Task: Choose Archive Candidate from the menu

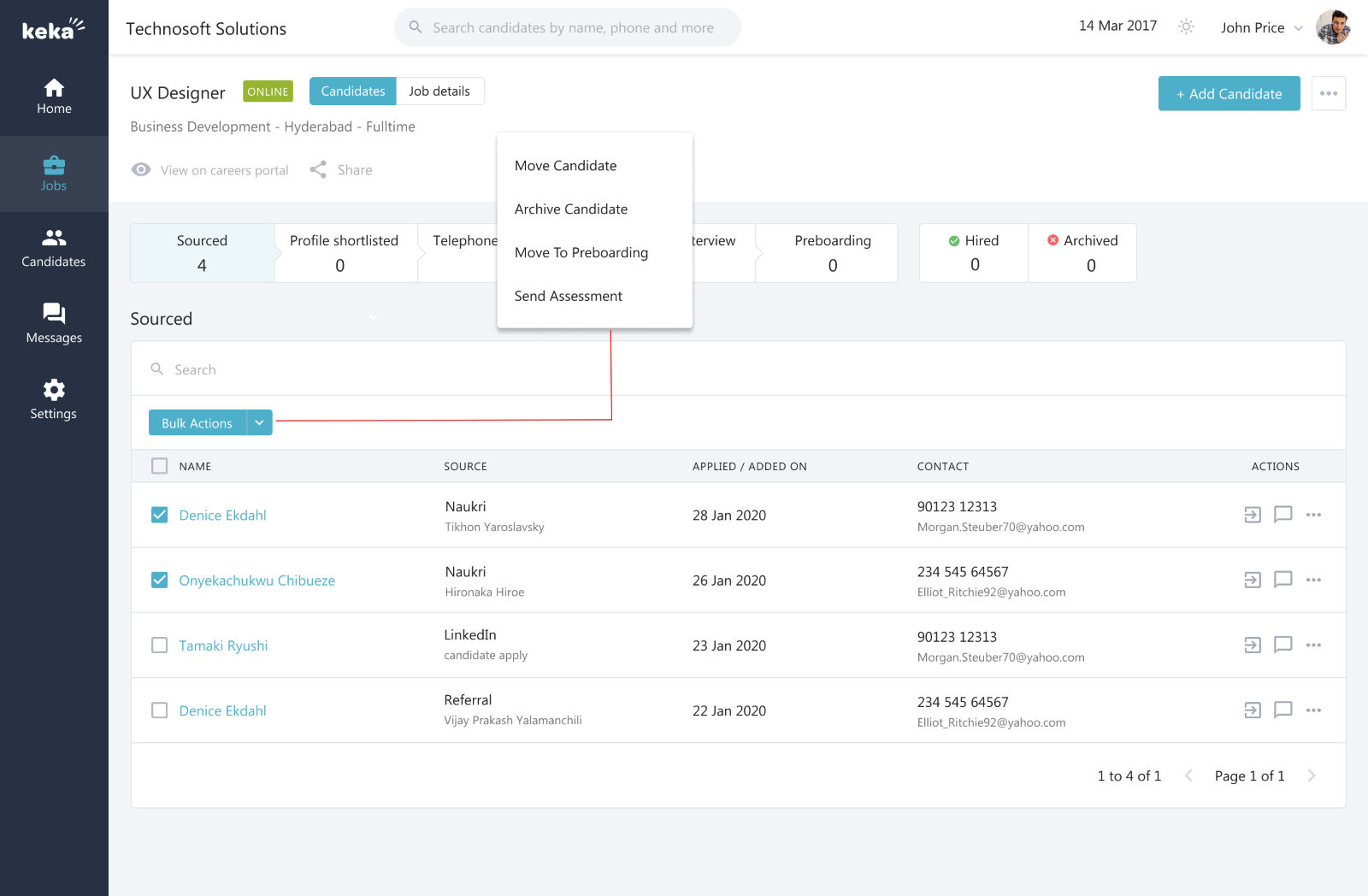Action: pyautogui.click(x=570, y=209)
